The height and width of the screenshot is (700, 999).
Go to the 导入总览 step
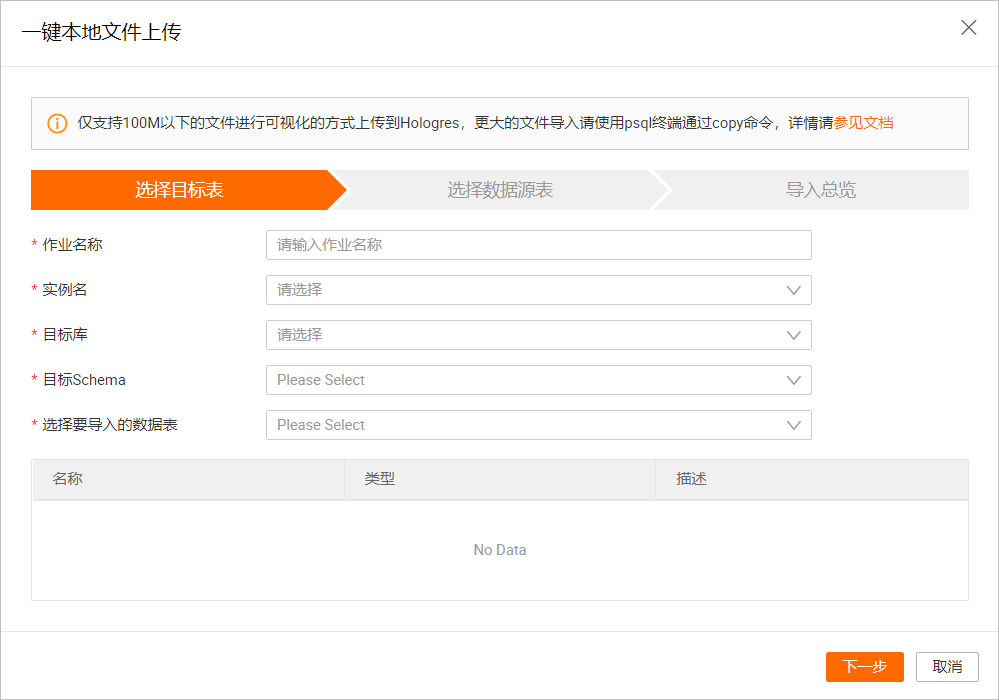click(821, 190)
